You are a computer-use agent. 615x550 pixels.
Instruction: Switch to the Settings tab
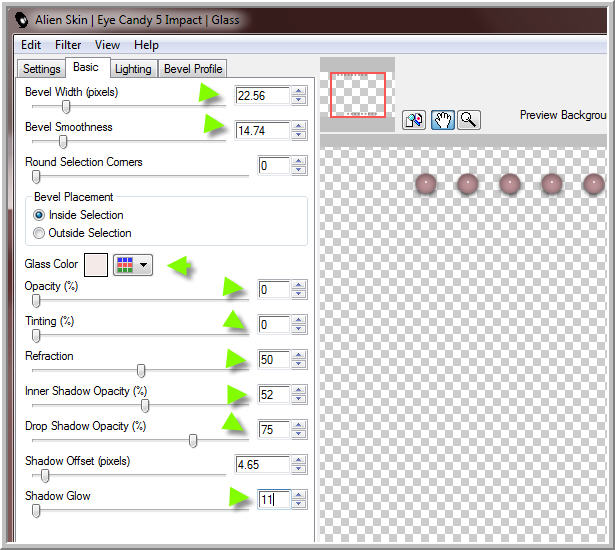[x=42, y=69]
